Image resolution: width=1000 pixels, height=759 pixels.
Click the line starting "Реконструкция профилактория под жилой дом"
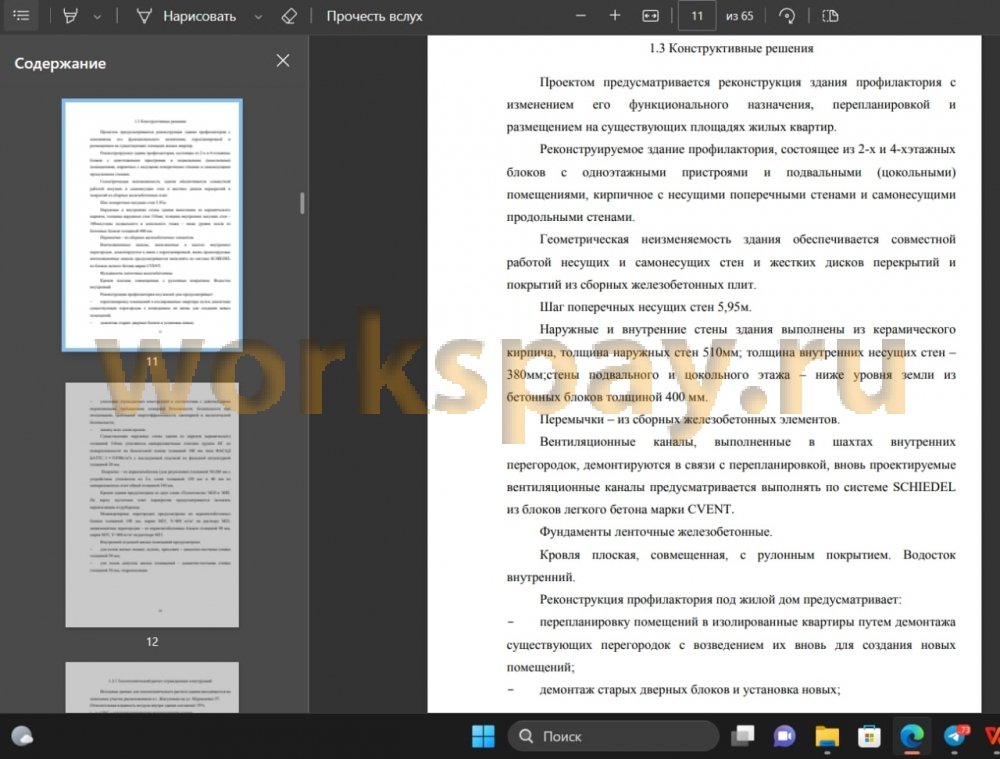click(720, 599)
